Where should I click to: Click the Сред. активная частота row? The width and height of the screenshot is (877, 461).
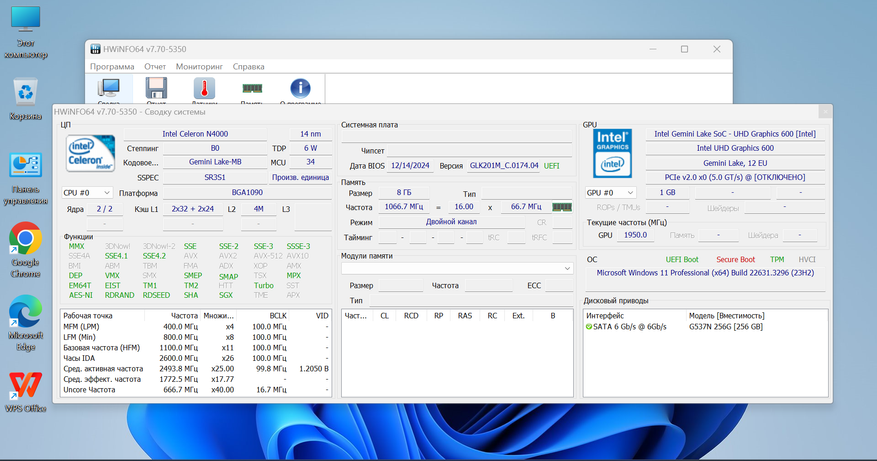point(195,369)
